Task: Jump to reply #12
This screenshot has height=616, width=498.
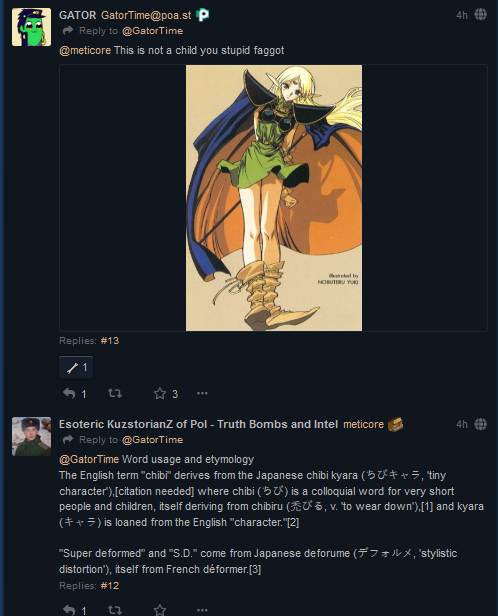Action: coord(110,586)
